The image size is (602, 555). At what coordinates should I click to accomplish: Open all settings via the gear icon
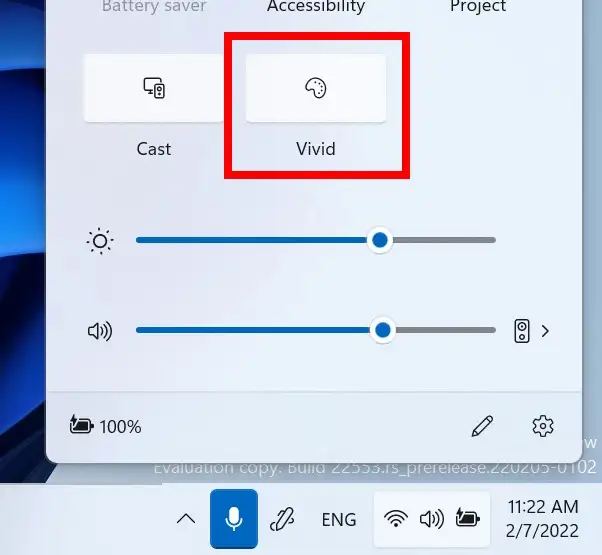tap(543, 426)
